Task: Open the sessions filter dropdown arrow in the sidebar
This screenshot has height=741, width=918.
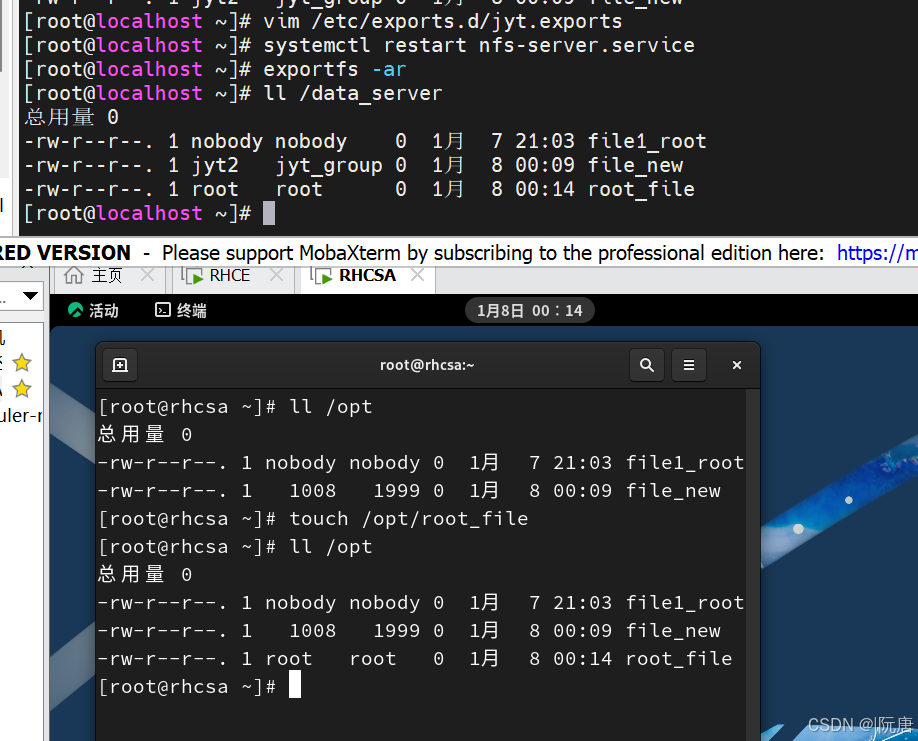Action: tap(30, 296)
